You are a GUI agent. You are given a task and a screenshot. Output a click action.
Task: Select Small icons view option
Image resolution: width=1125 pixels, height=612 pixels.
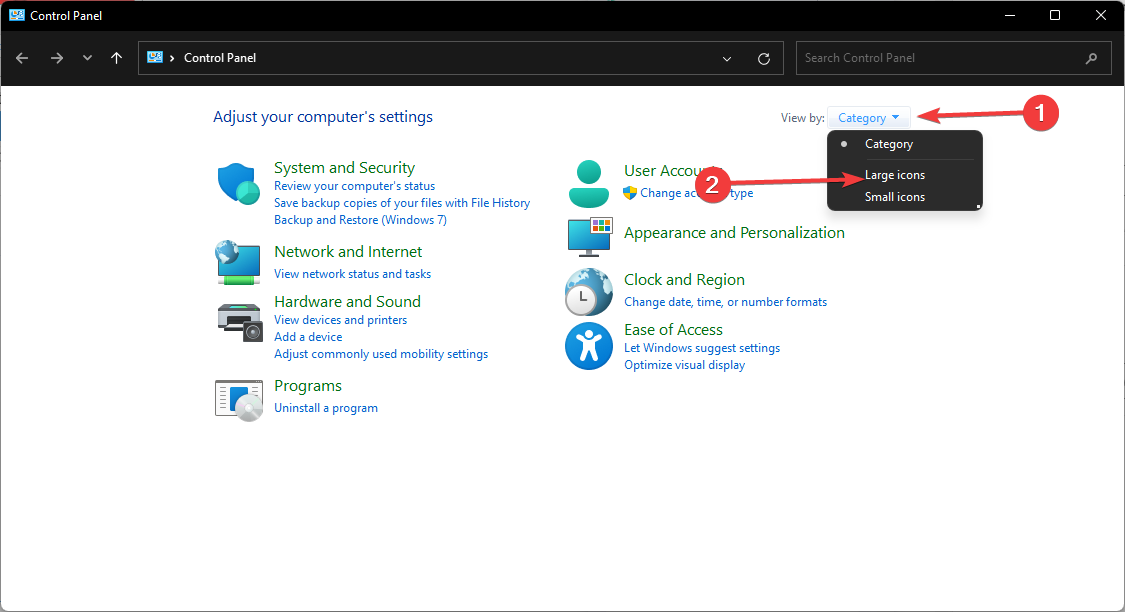[x=895, y=197]
